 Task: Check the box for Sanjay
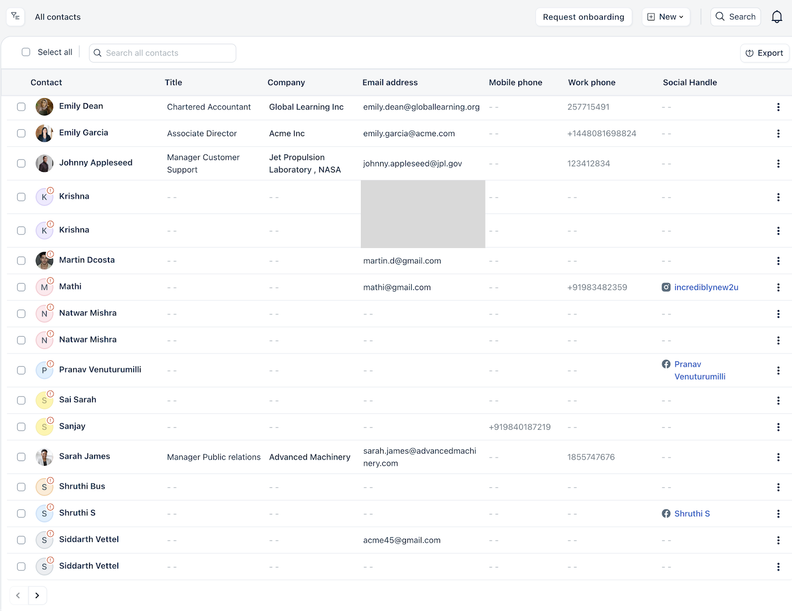point(21,427)
